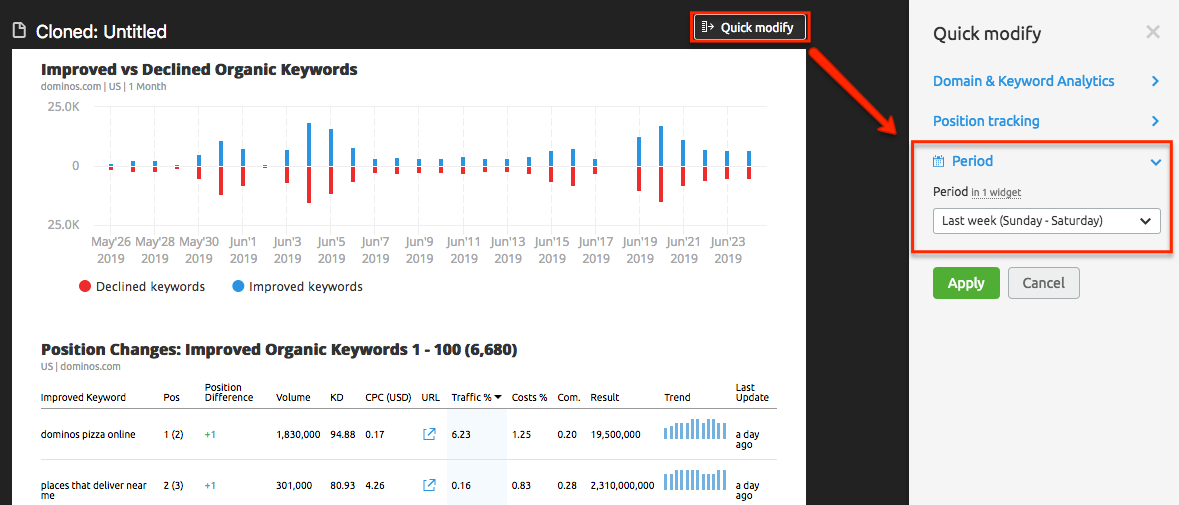1179x505 pixels.
Task: Click trend chart for places that deliver near me
Action: coord(696,480)
